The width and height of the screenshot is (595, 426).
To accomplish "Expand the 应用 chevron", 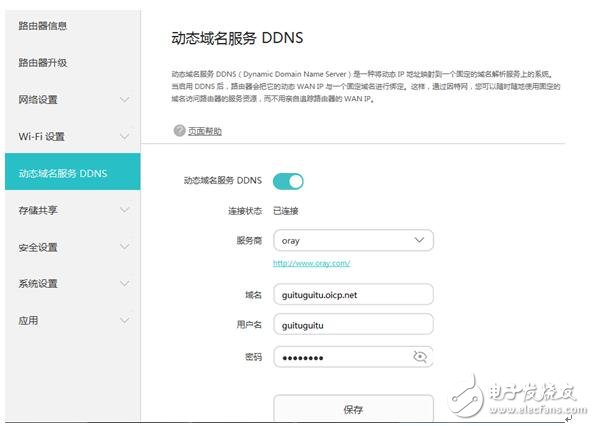I will tap(124, 321).
